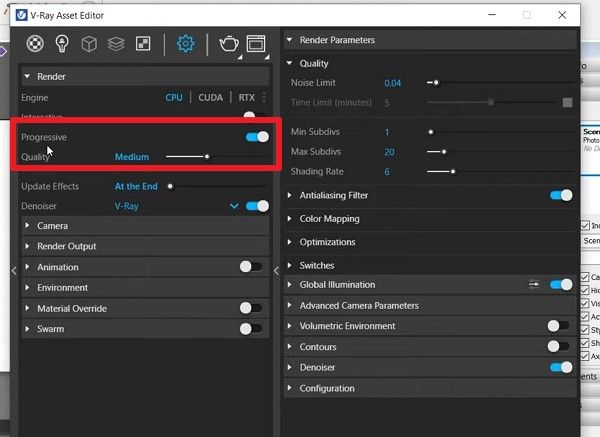Viewport: 600px width, 437px height.
Task: Click the V-Ray logo in title bar
Action: pos(21,15)
